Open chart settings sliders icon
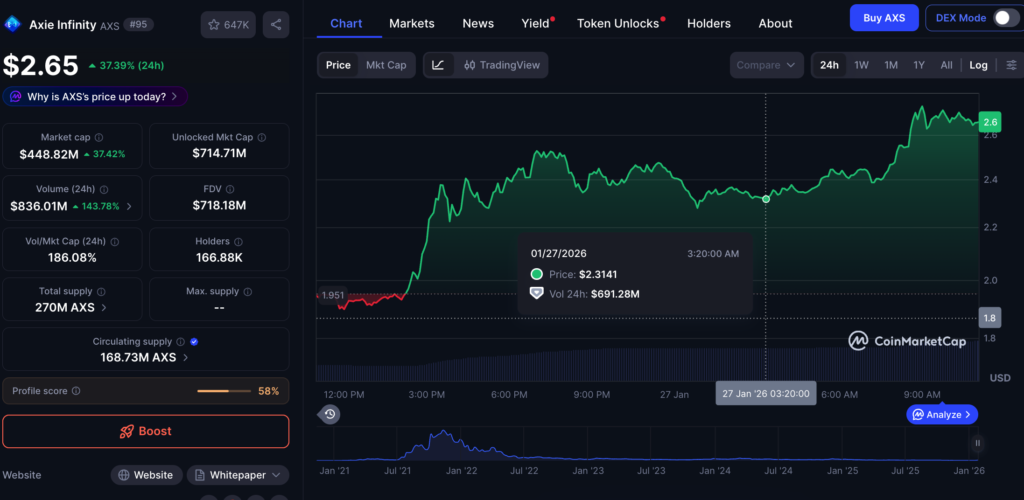Viewport: 1024px width, 500px height. [1011, 65]
